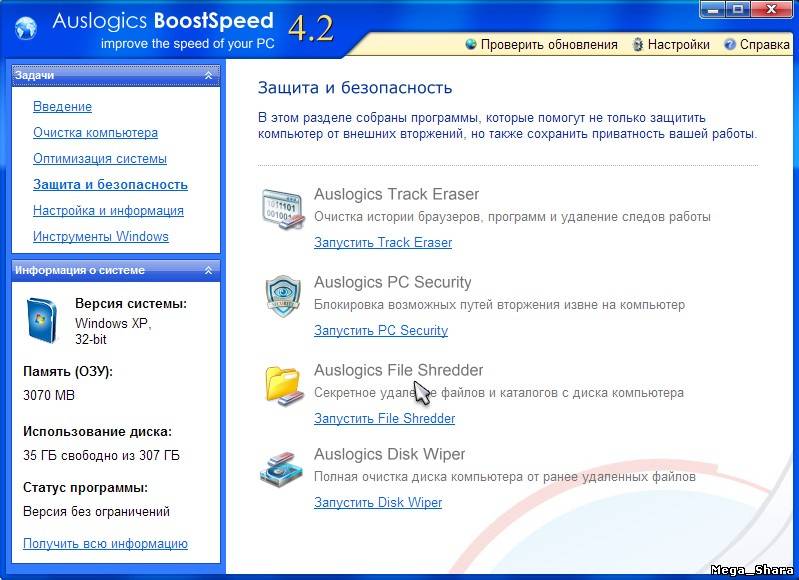799x580 pixels.
Task: Click the Auslogics Disk Wiper title
Action: pyautogui.click(x=389, y=454)
